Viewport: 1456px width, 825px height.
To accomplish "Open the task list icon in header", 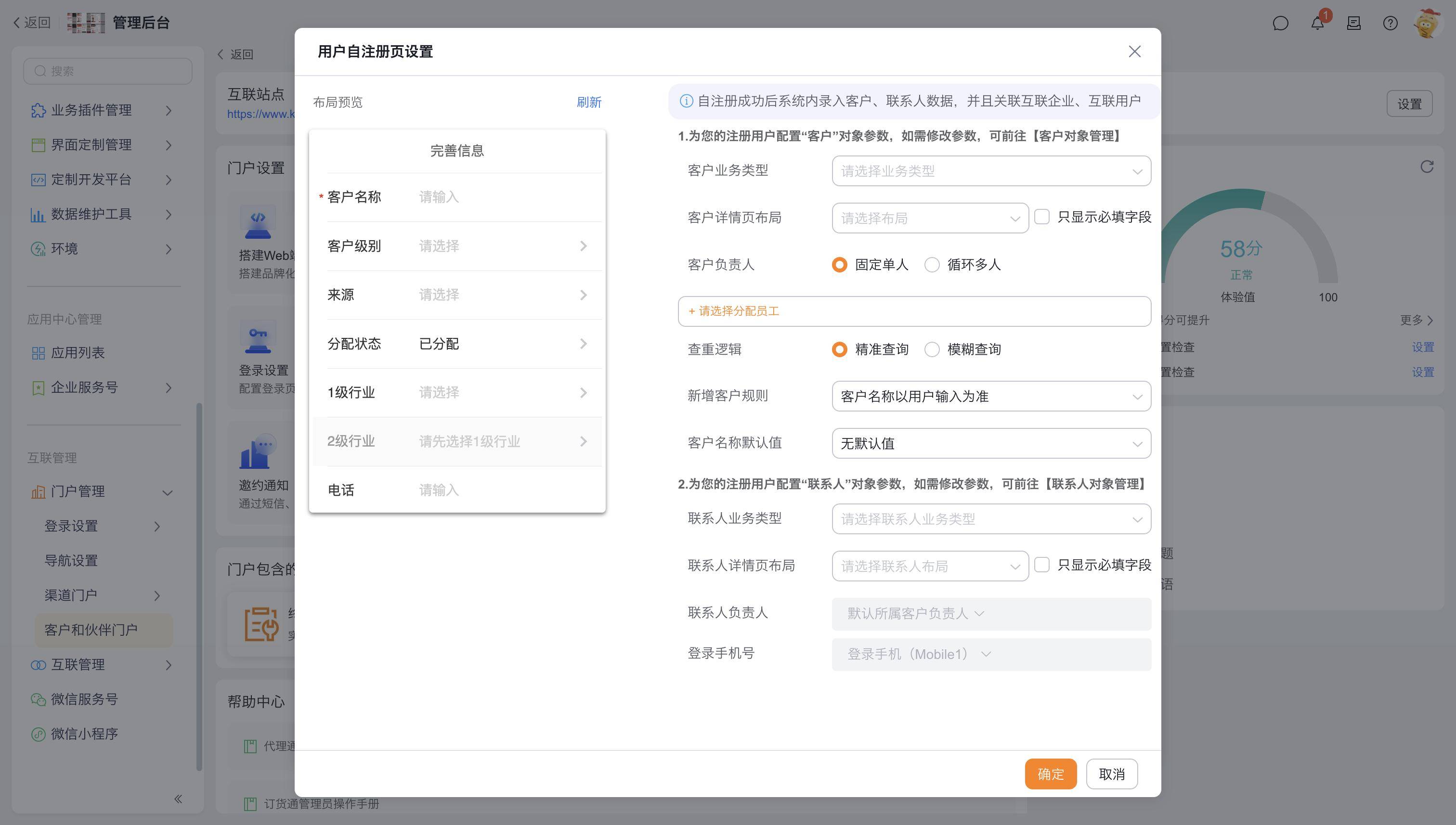I will click(1353, 23).
